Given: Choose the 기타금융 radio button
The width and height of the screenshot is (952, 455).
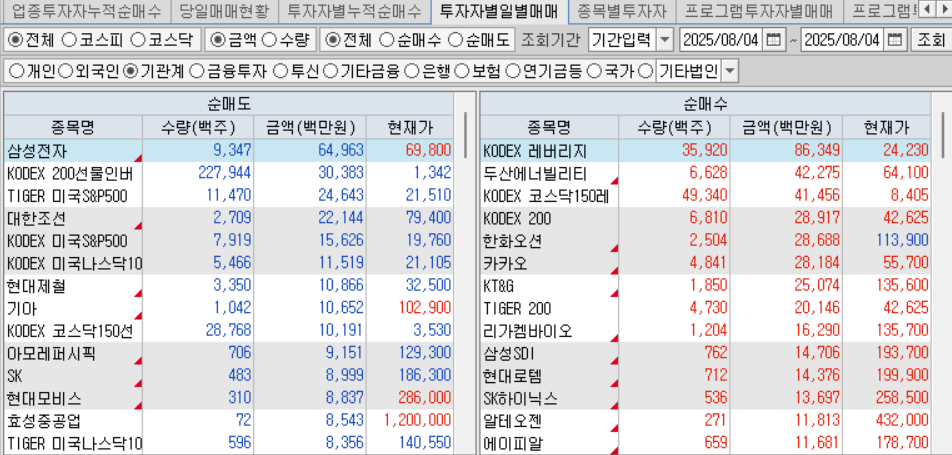Looking at the screenshot, I should [330, 72].
